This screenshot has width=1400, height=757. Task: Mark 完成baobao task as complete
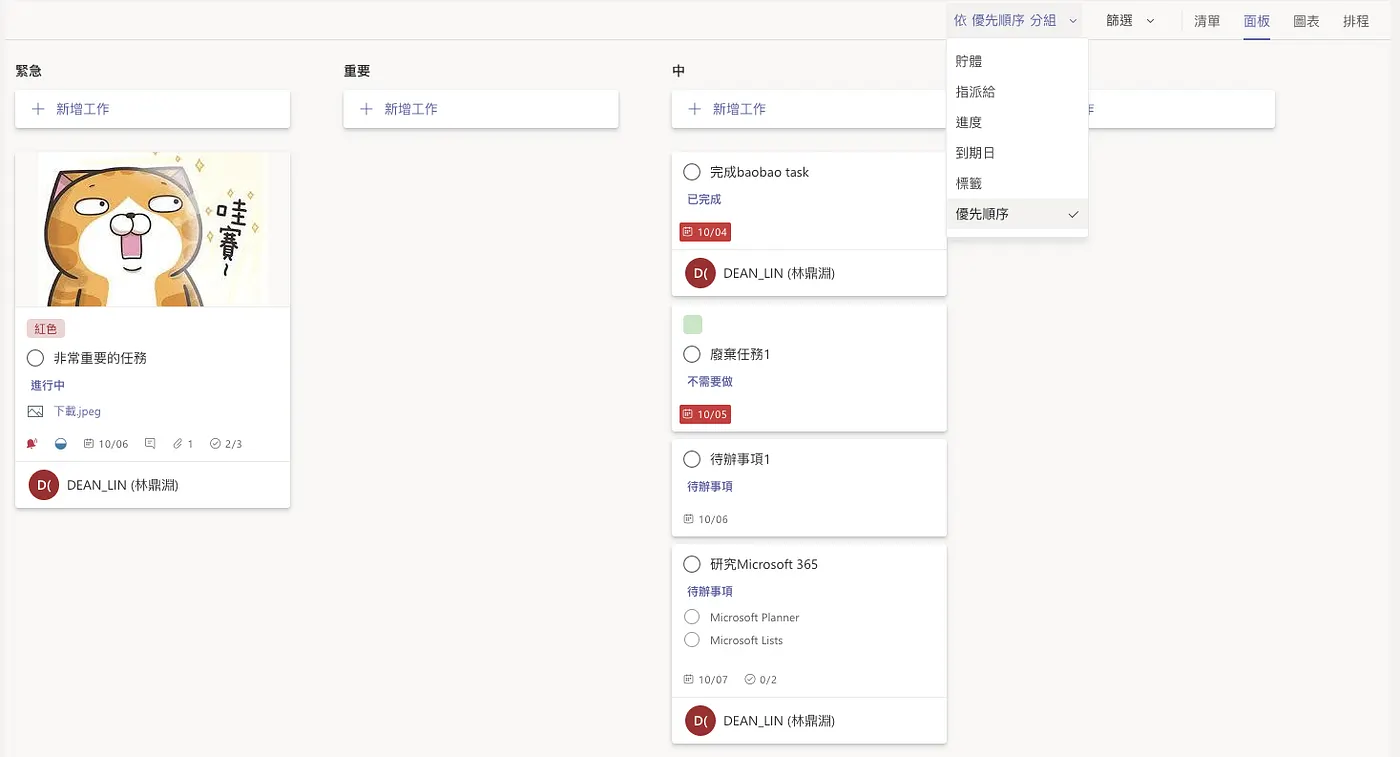[691, 172]
